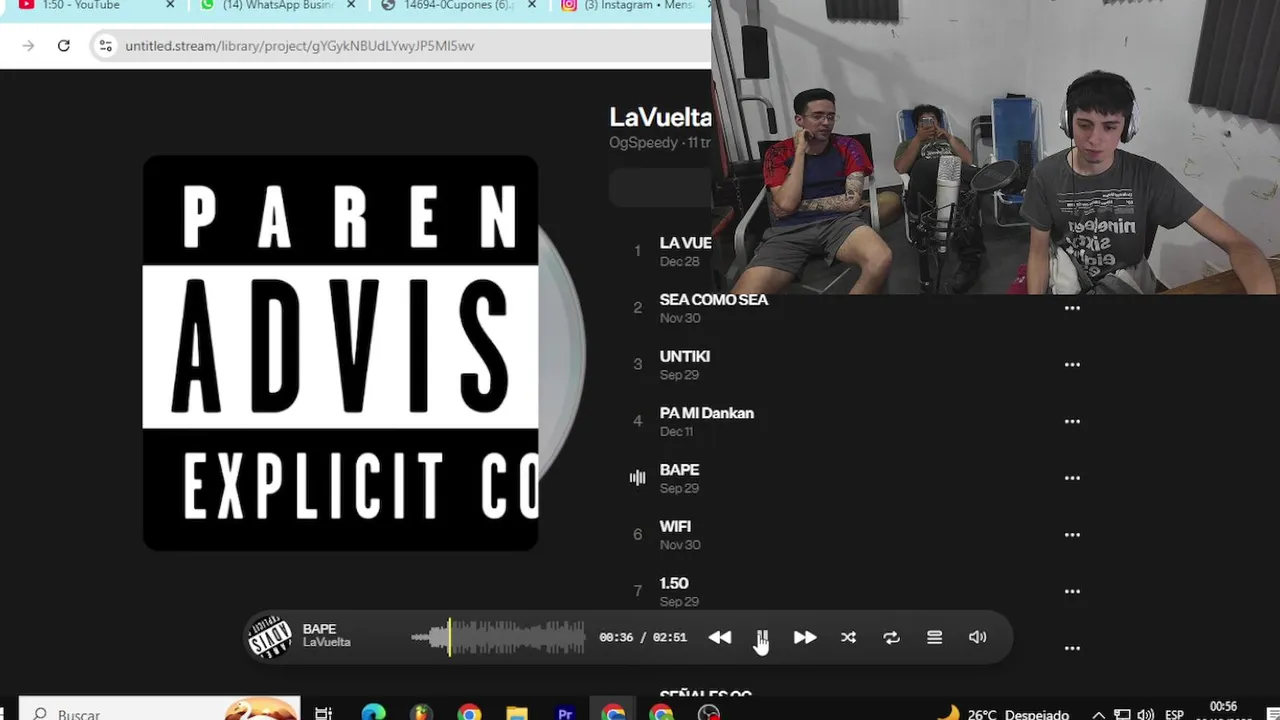Viewport: 1280px width, 720px height.
Task: Open options for PA MI Dankan
Action: coord(1072,421)
